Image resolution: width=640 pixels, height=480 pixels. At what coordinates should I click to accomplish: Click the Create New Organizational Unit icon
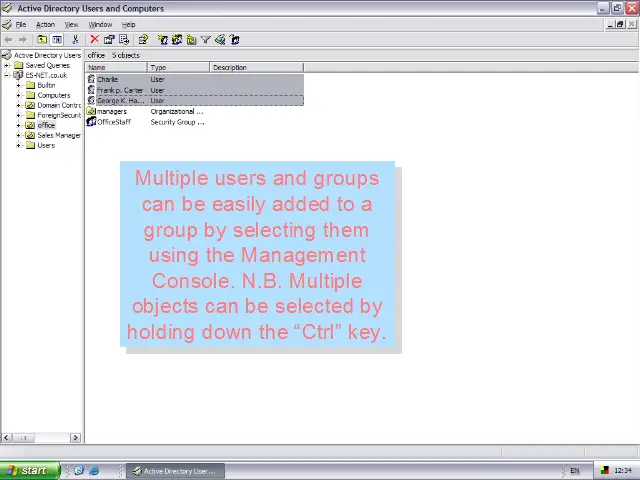(x=191, y=40)
